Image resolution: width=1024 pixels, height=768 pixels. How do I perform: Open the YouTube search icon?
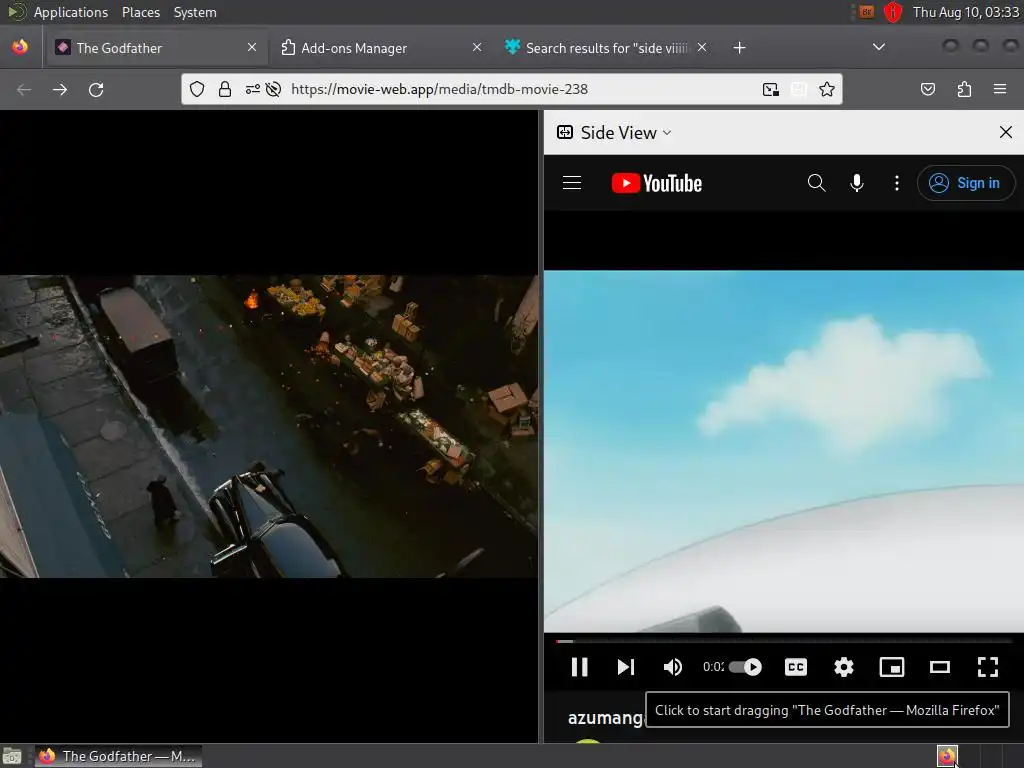click(x=816, y=183)
